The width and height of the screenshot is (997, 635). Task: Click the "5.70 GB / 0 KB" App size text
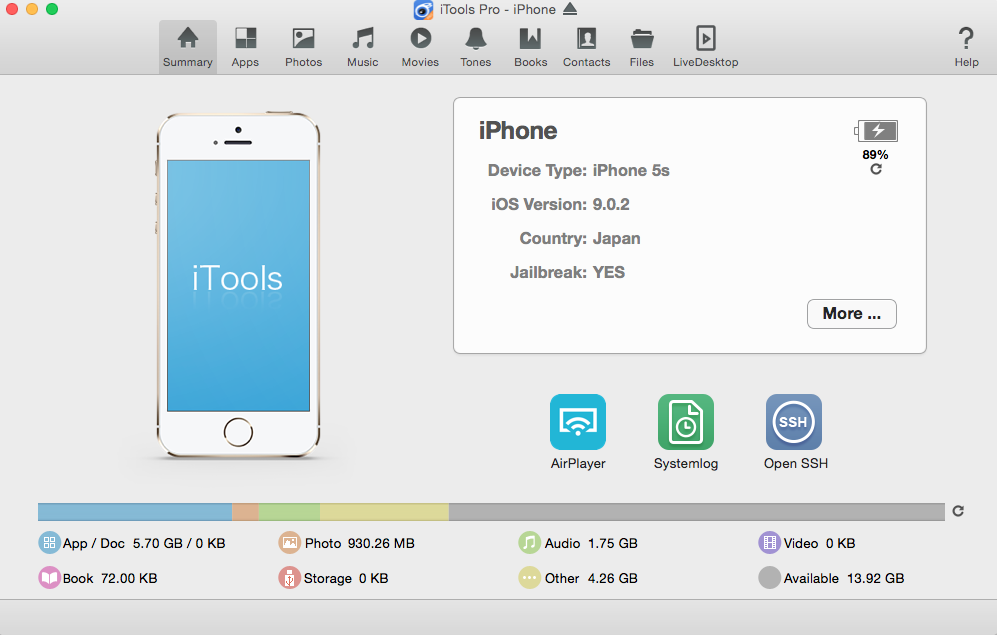(x=179, y=543)
